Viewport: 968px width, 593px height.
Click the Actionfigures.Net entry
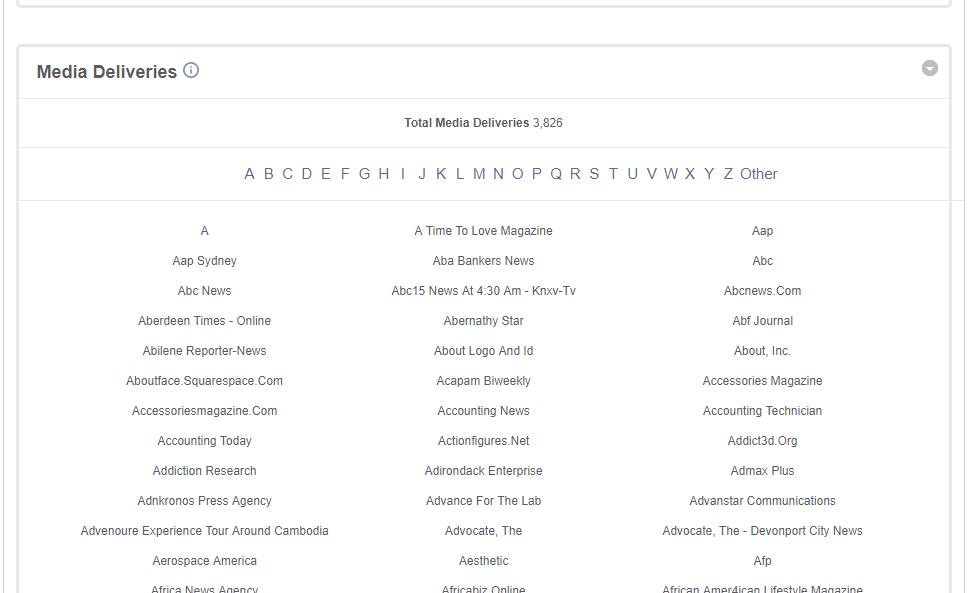coord(483,441)
